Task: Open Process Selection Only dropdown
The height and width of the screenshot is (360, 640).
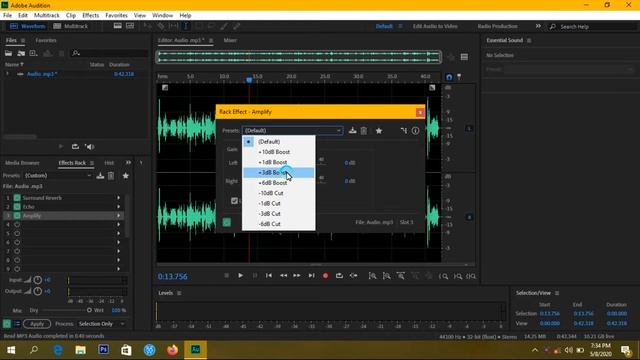Action: (x=102, y=324)
